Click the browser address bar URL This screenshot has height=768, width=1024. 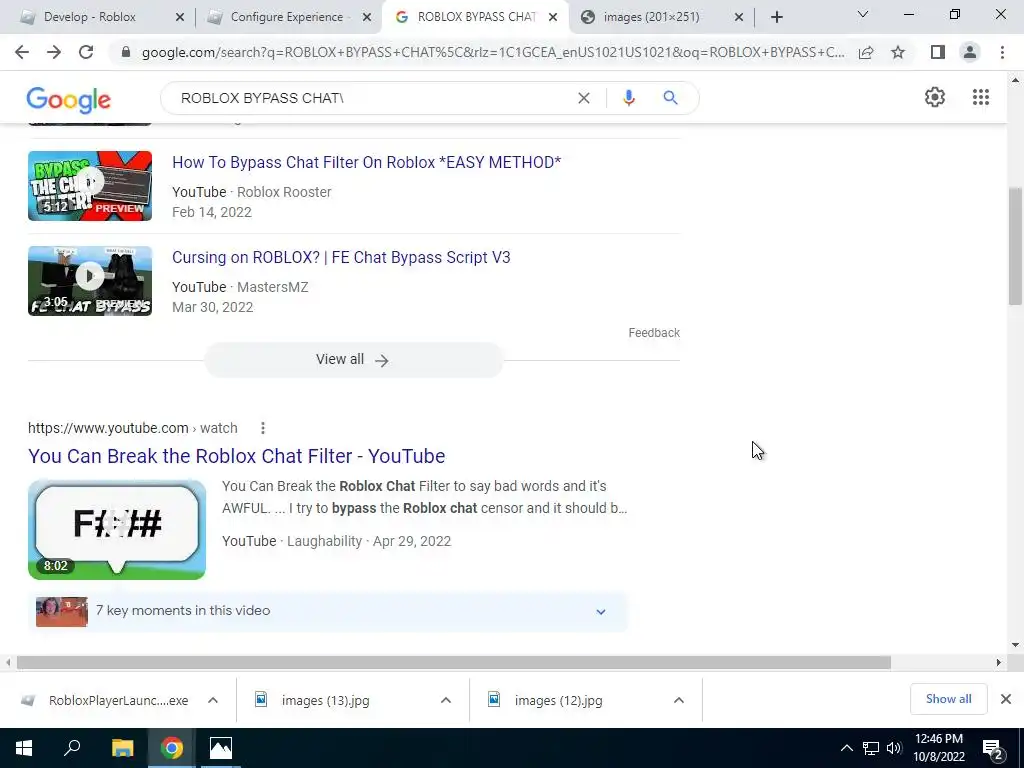point(493,52)
